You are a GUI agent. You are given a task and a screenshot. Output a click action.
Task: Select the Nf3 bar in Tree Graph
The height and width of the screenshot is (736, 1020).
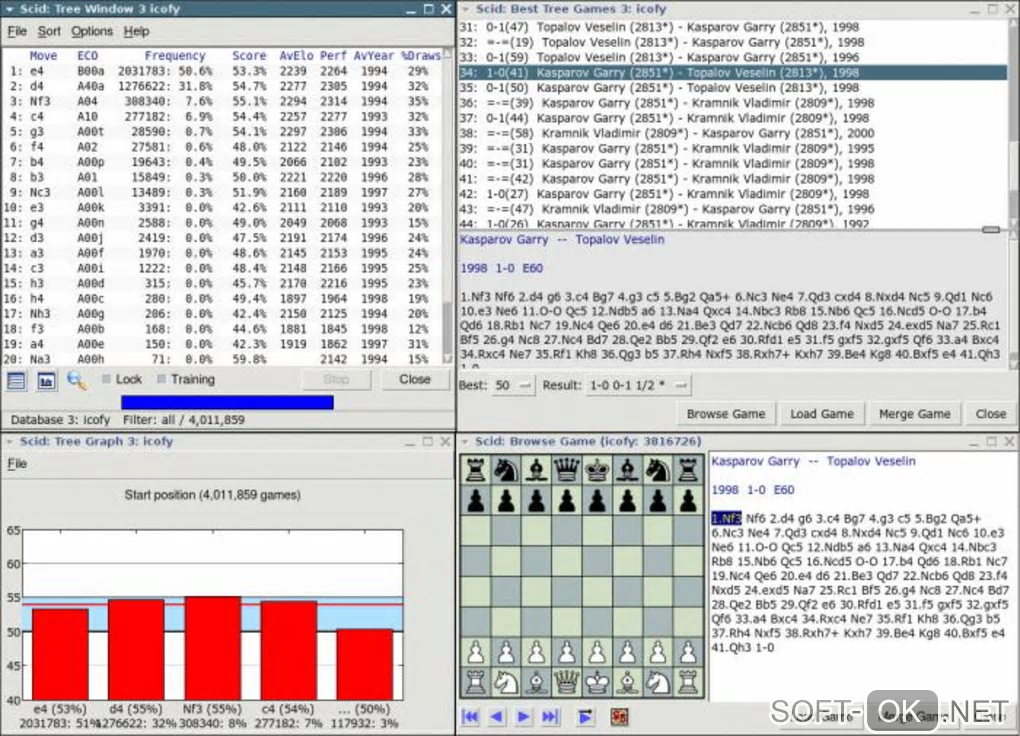[213, 647]
